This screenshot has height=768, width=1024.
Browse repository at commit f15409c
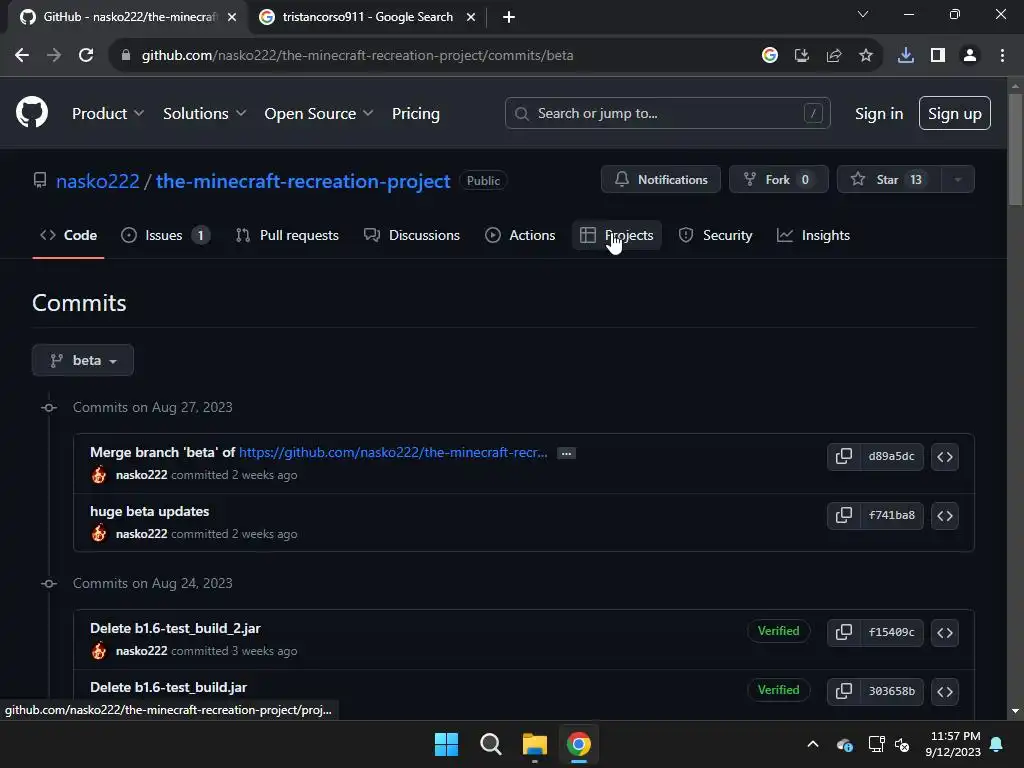coord(944,632)
